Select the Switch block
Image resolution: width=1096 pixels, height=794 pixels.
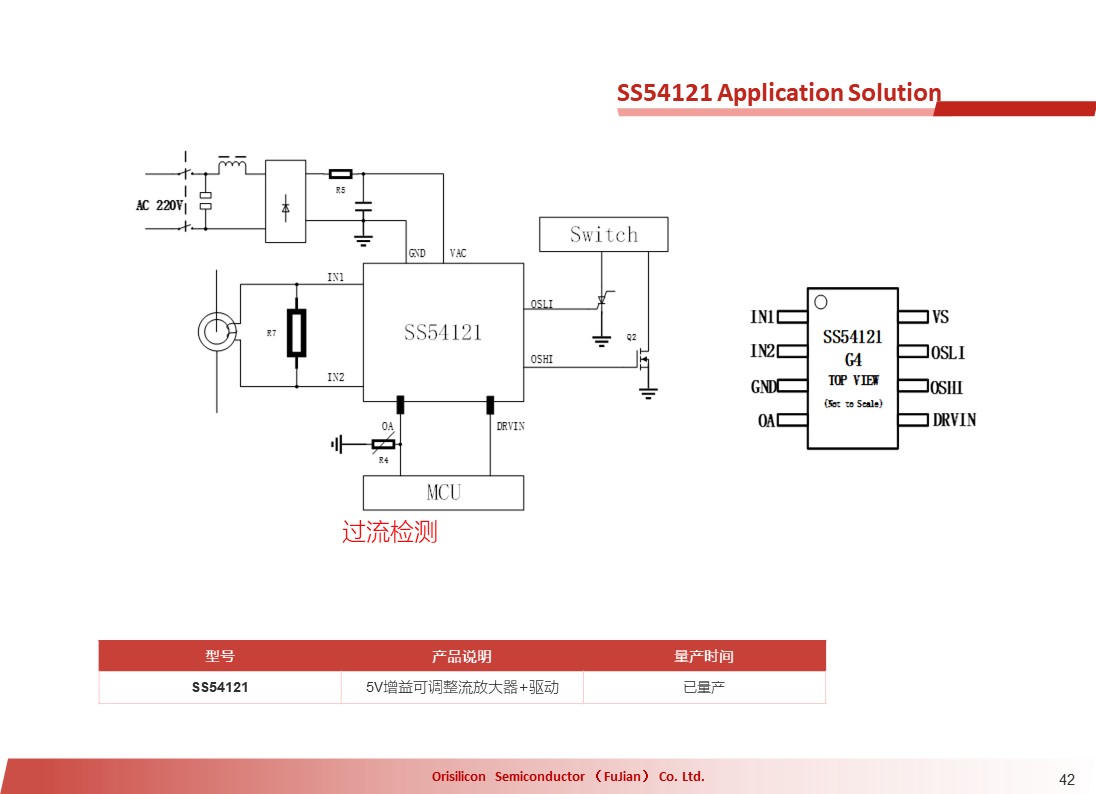pos(603,234)
